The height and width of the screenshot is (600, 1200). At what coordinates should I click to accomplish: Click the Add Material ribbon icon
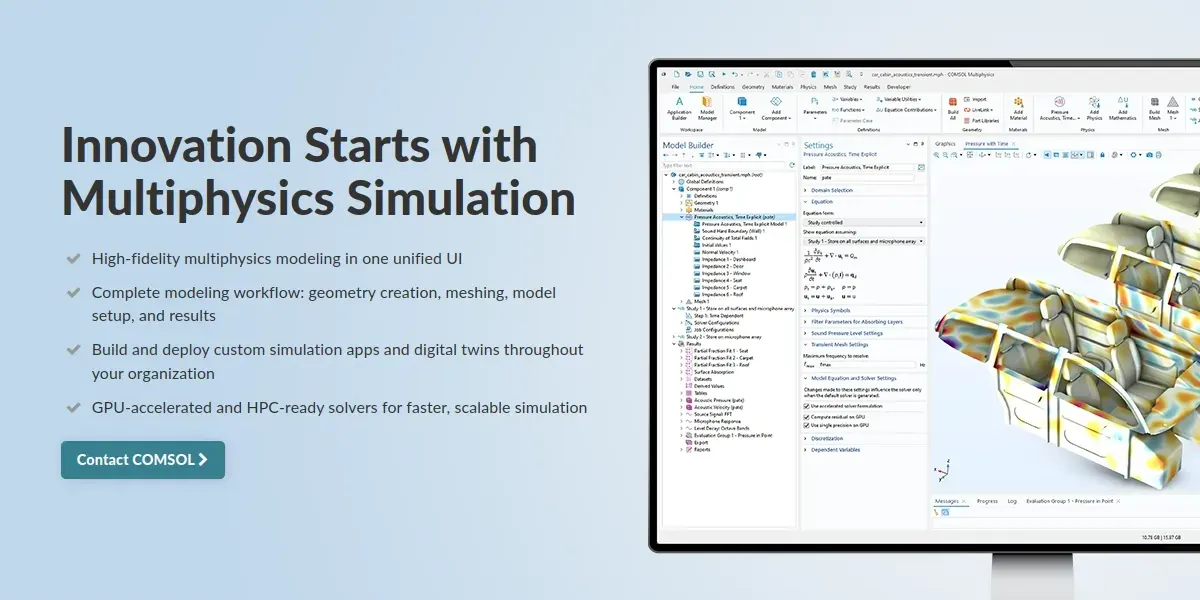pos(1018,108)
